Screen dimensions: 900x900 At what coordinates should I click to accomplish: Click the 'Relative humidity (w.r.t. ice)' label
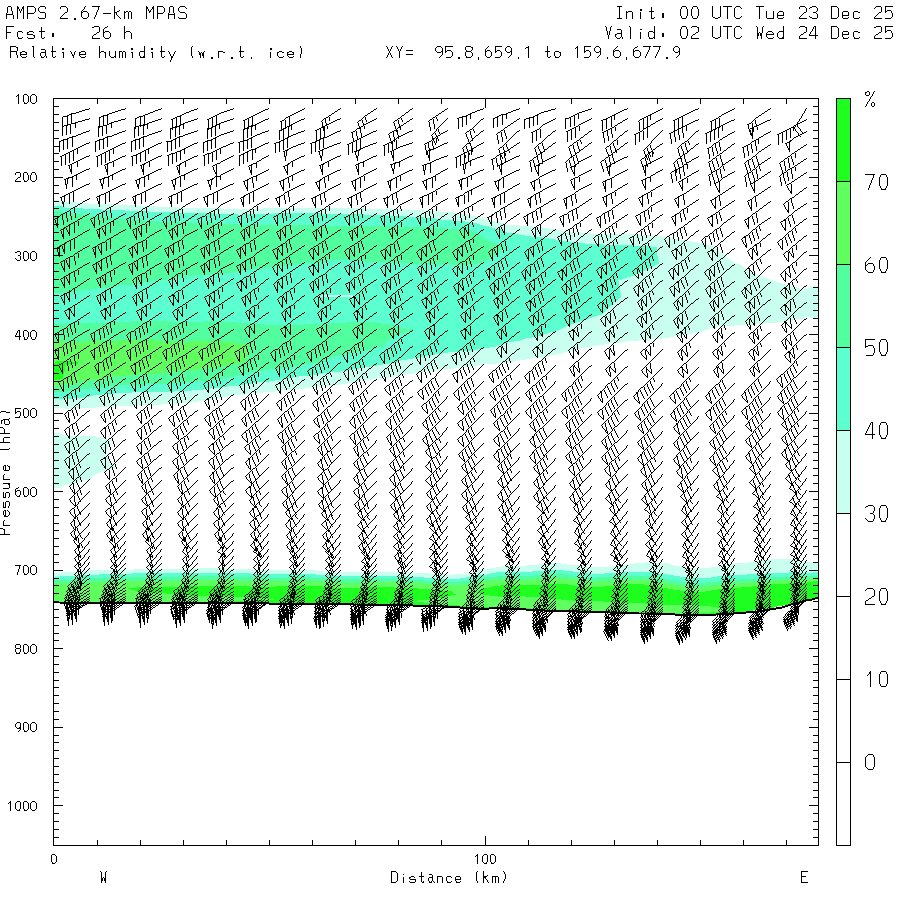pos(156,53)
